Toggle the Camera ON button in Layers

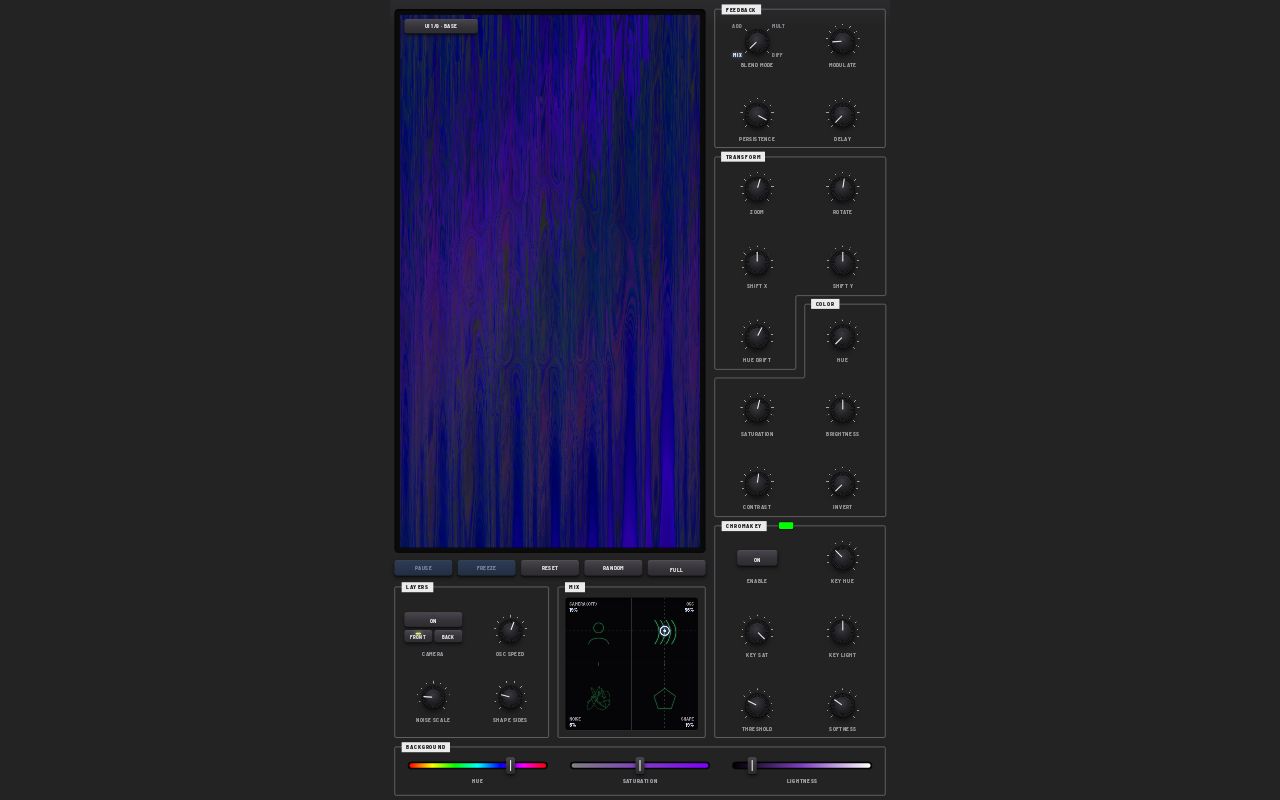(433, 620)
